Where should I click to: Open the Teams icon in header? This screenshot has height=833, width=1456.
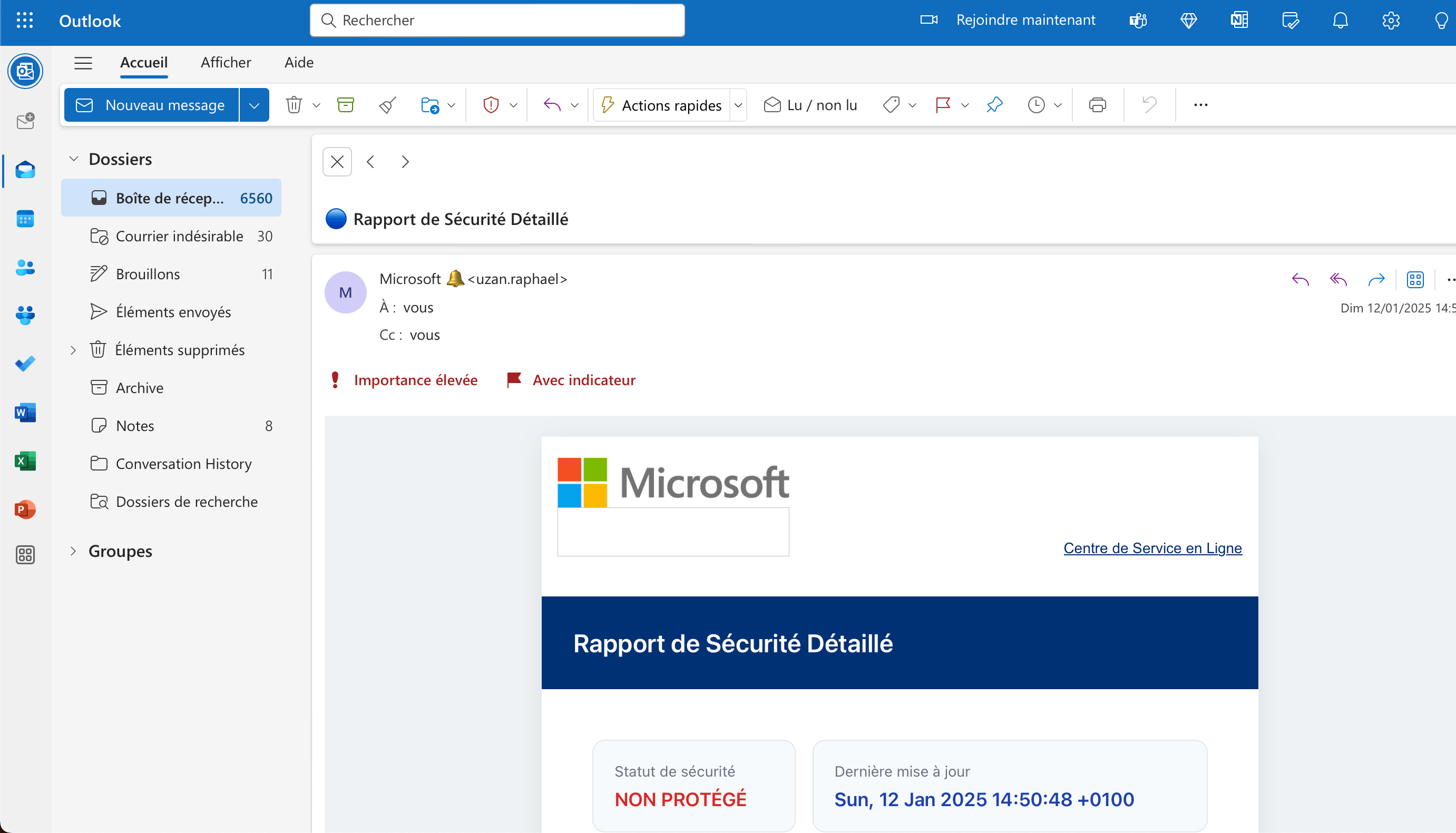[1138, 21]
